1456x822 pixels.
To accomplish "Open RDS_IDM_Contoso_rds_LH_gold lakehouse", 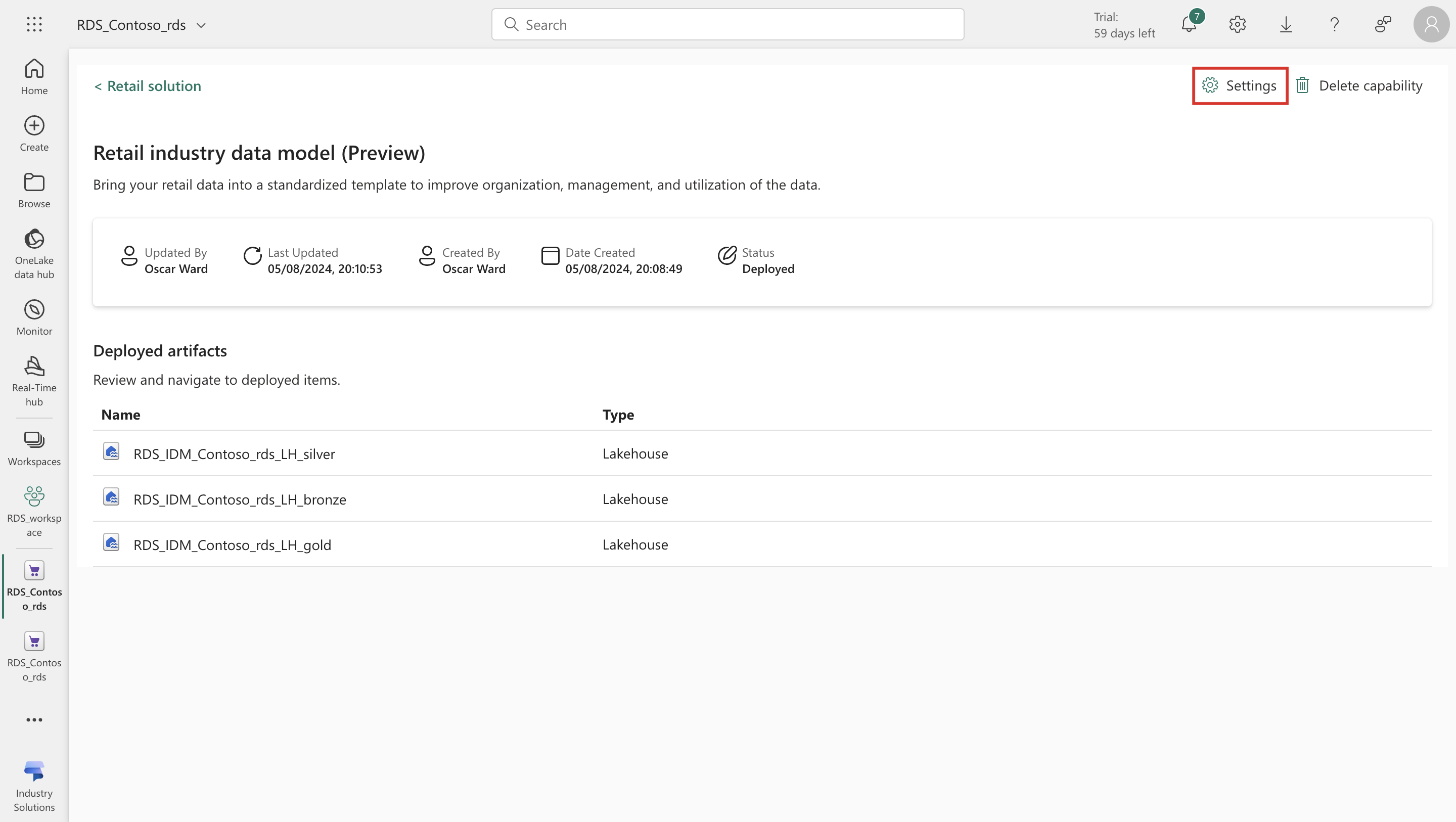I will pyautogui.click(x=233, y=544).
